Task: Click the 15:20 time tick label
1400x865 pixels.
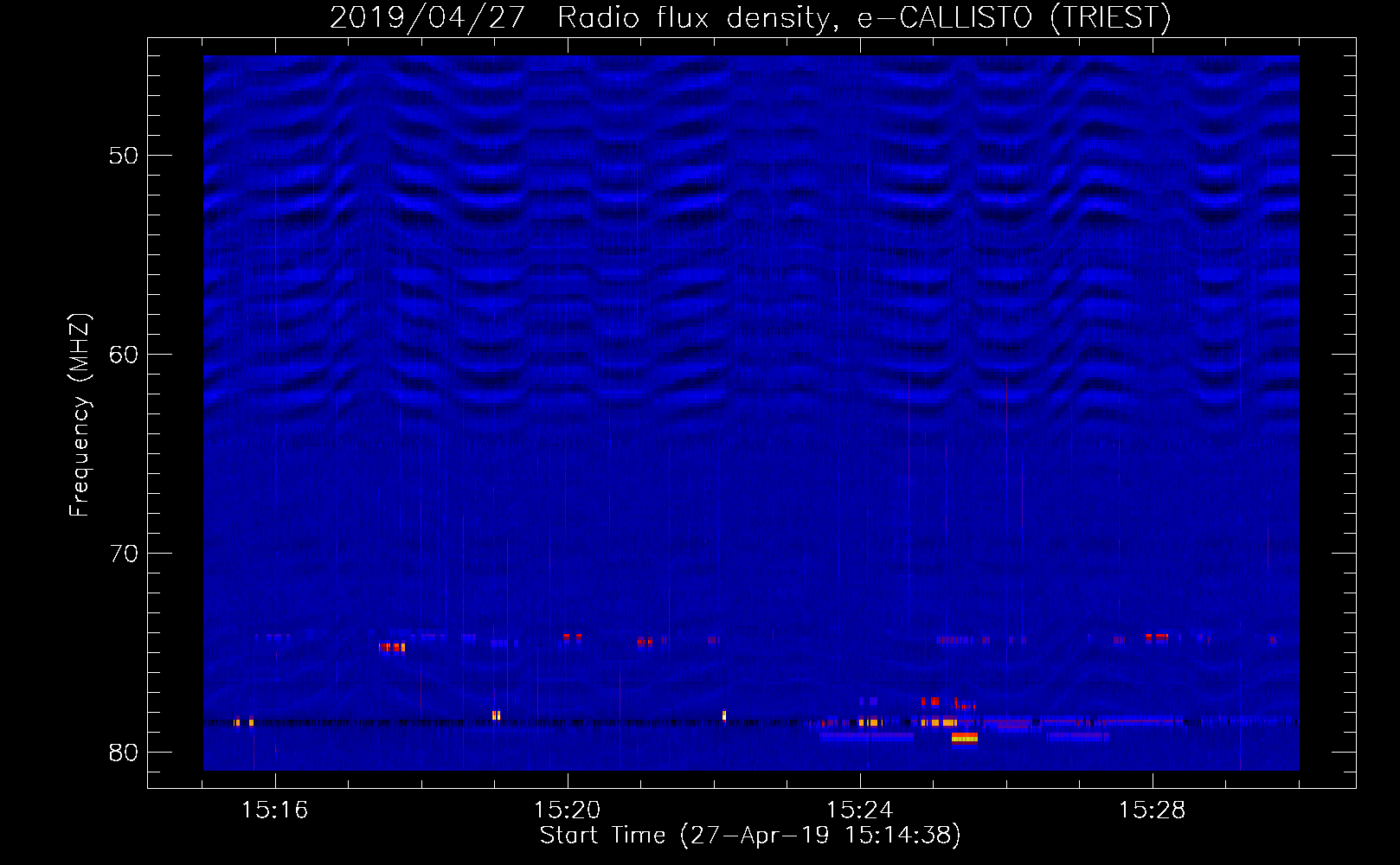Action: [x=567, y=811]
